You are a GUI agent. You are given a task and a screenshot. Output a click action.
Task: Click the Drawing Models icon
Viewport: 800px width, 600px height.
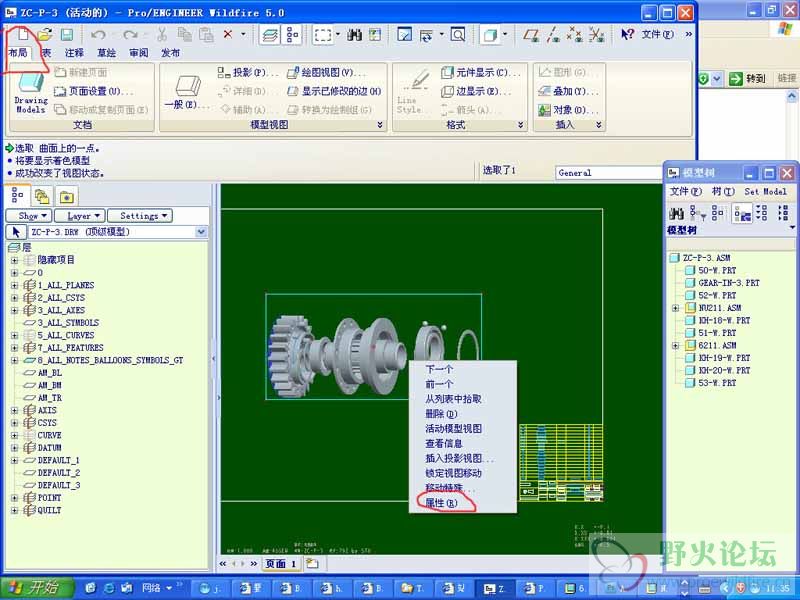click(31, 93)
